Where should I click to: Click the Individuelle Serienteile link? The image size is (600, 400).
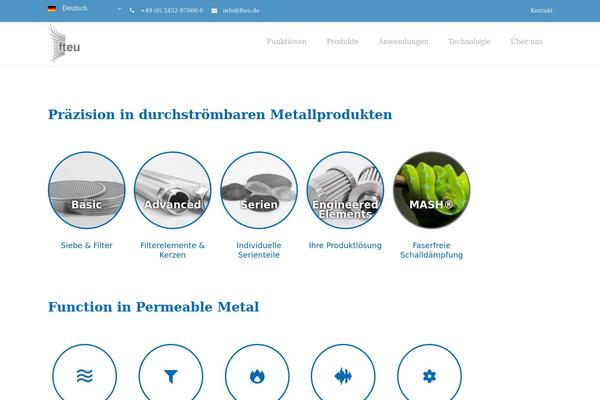[x=259, y=250]
